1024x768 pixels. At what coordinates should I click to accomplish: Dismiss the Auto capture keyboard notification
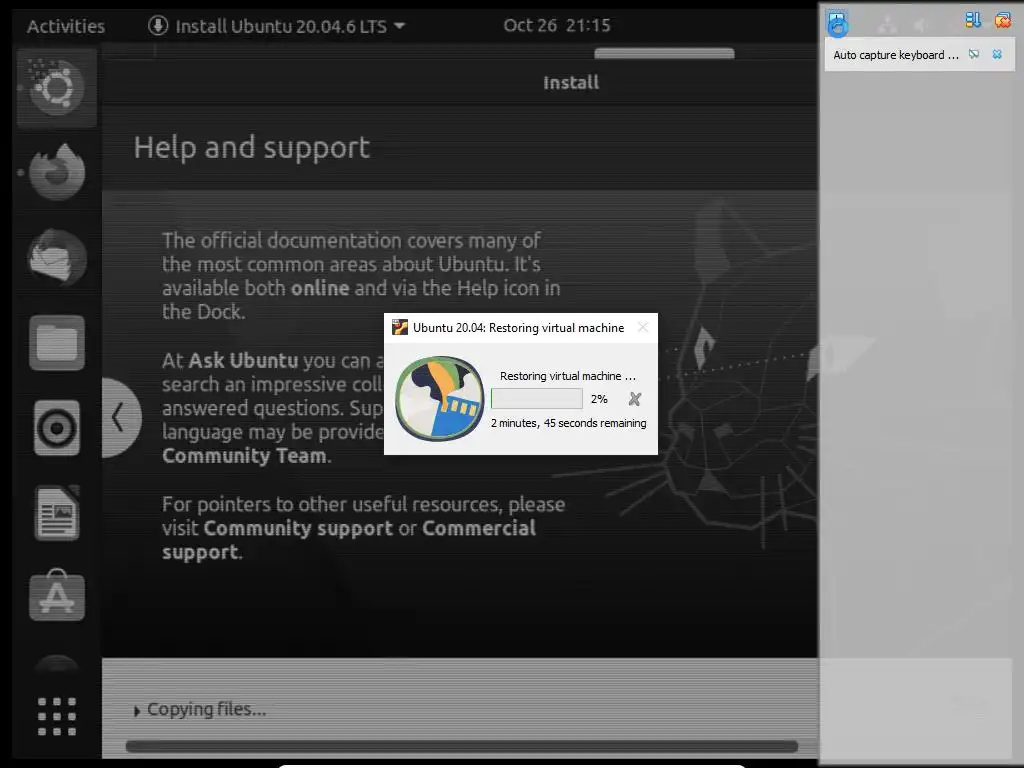pyautogui.click(x=997, y=54)
